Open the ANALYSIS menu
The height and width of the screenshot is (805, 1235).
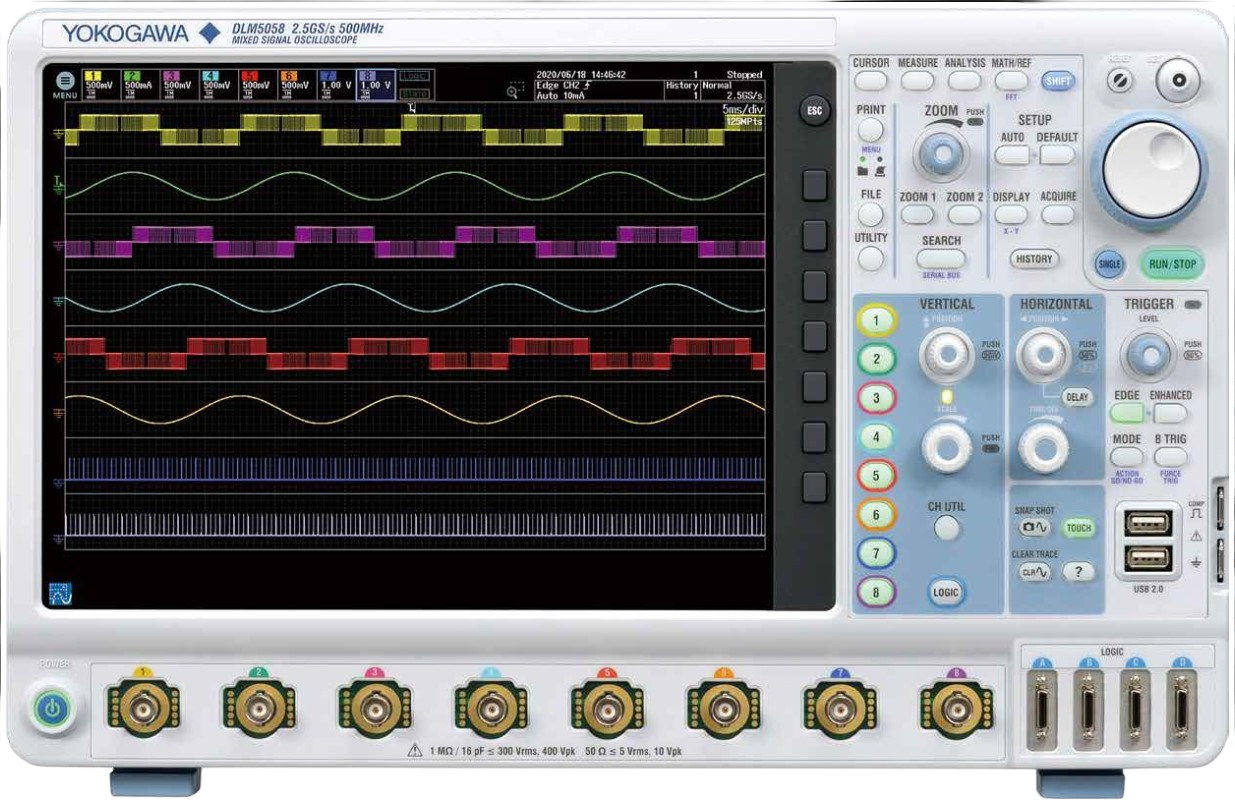pos(965,82)
